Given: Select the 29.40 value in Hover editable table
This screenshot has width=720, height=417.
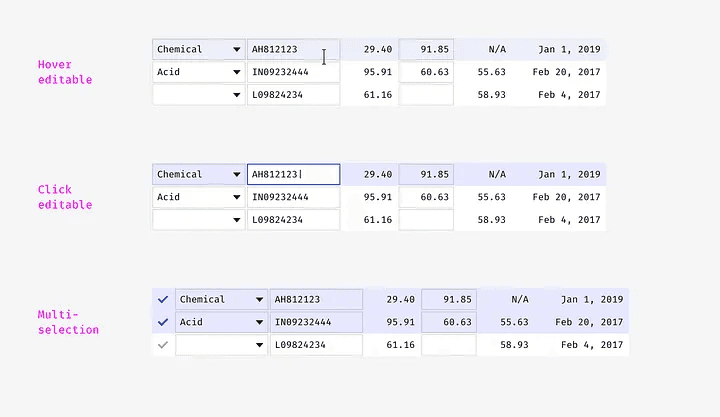Looking at the screenshot, I should pos(378,49).
